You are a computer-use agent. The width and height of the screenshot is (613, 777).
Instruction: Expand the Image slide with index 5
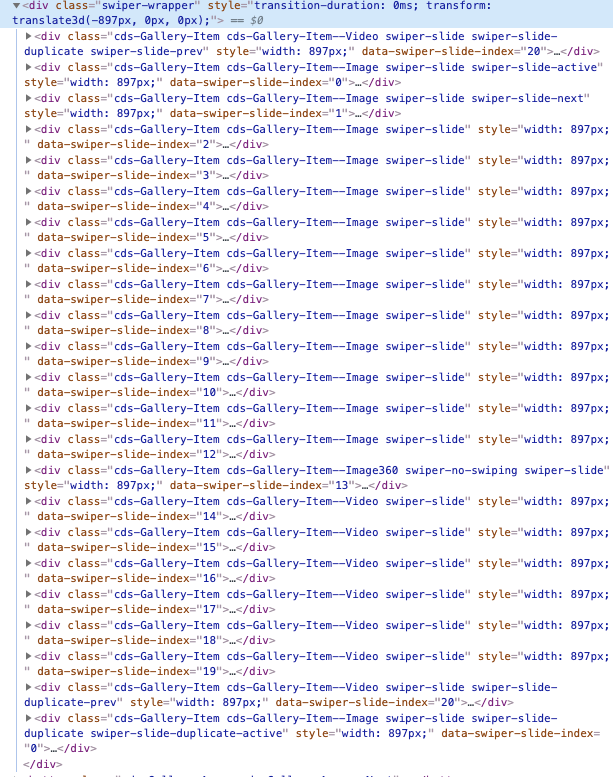coord(29,222)
